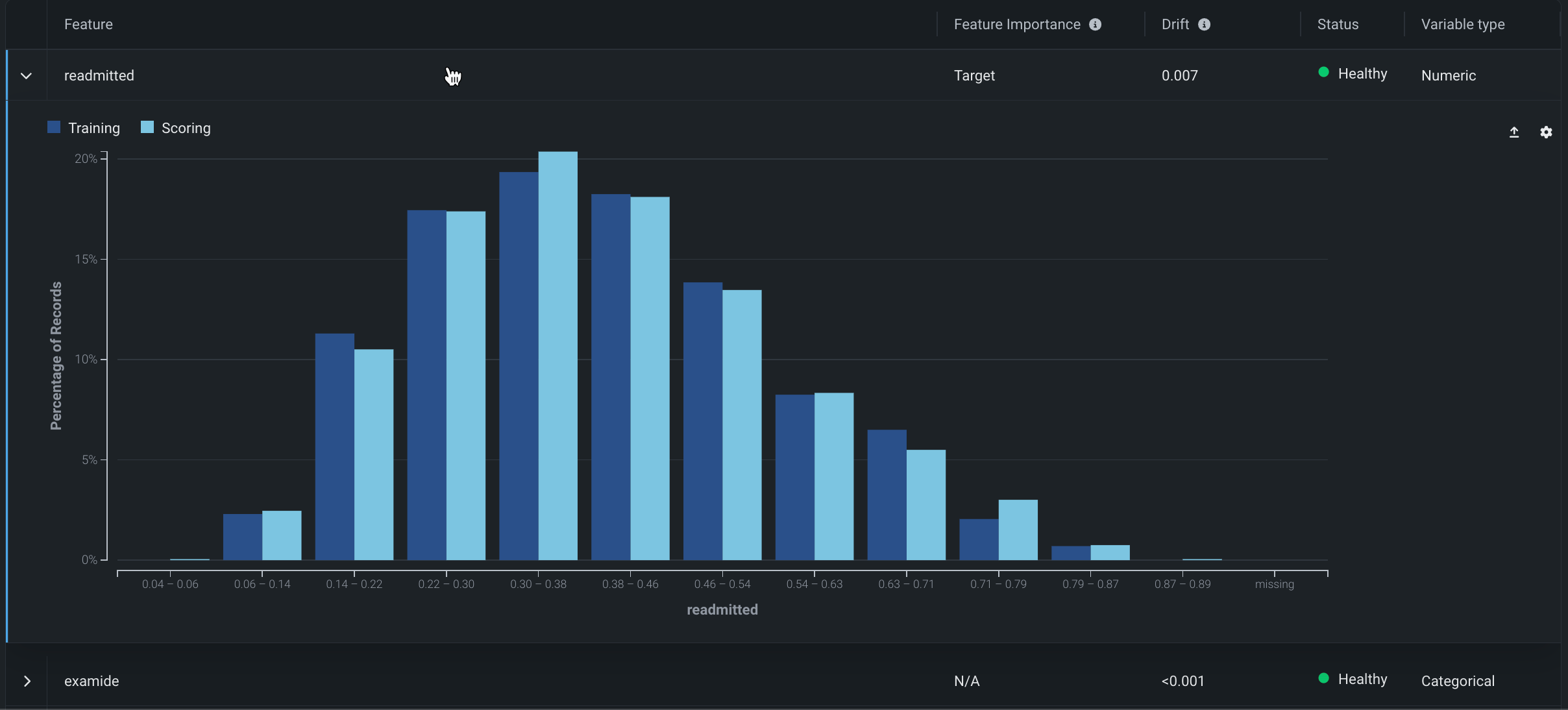Toggle the Scoring legend swatch
Viewport: 1568px width, 710px height.
pyautogui.click(x=147, y=127)
